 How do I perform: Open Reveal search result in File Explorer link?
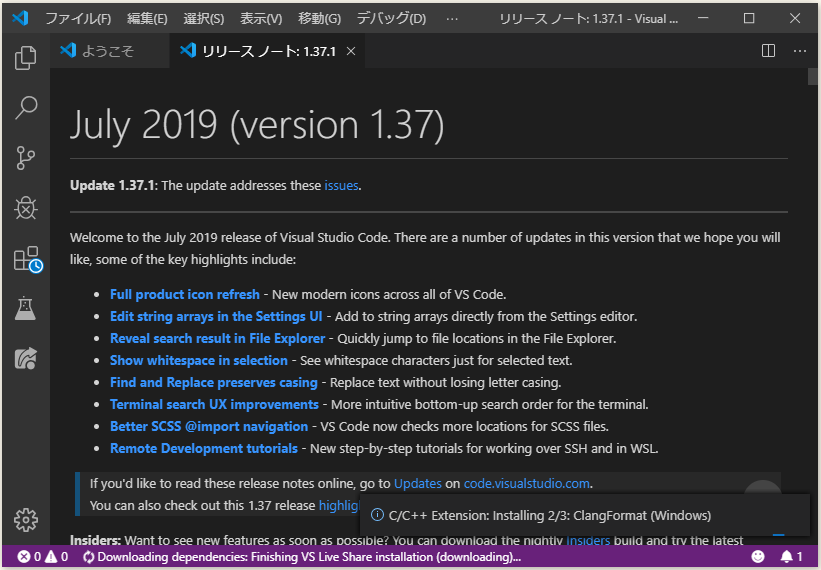point(217,338)
